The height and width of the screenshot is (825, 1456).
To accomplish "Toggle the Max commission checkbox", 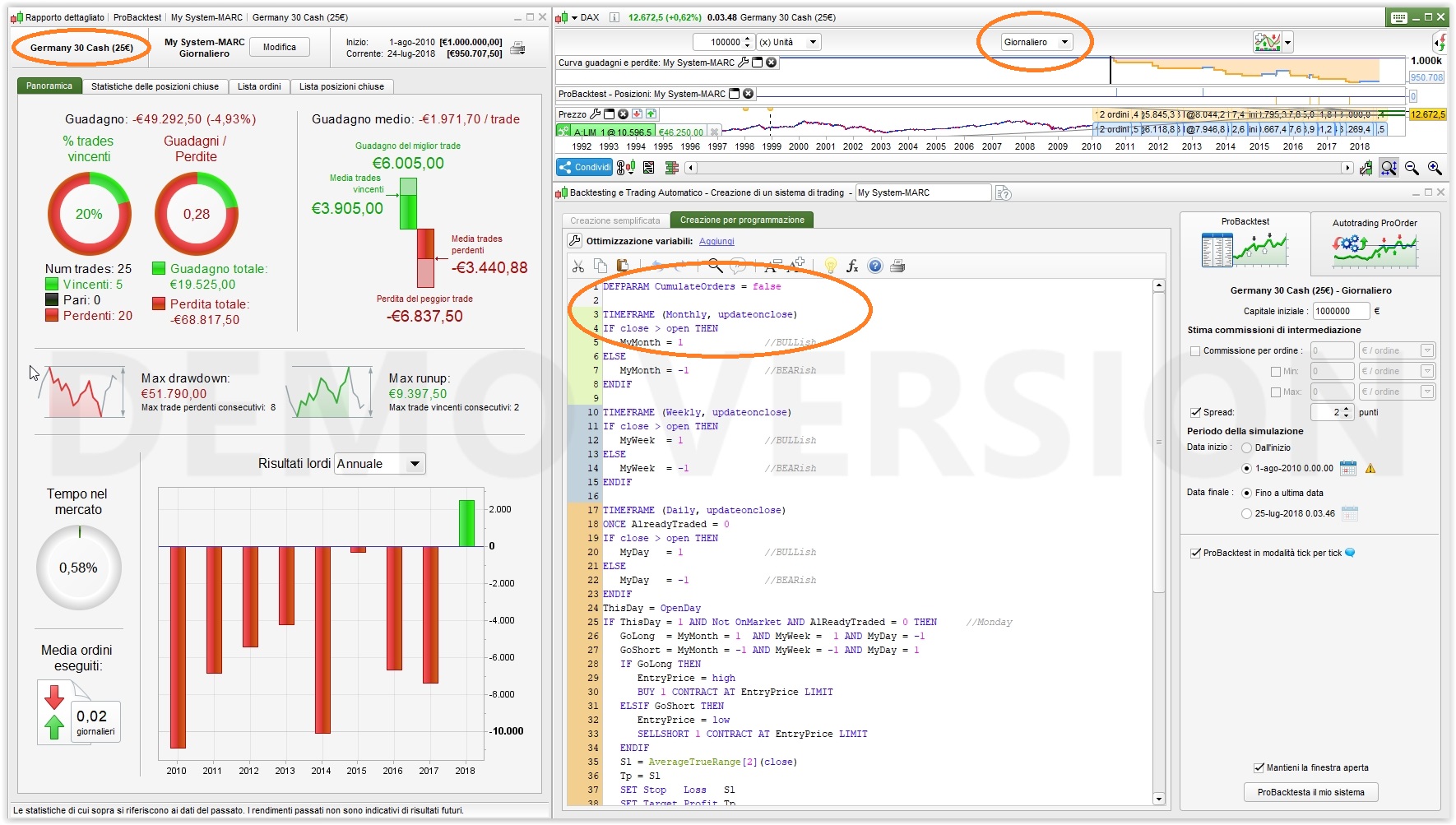I will tap(1276, 392).
